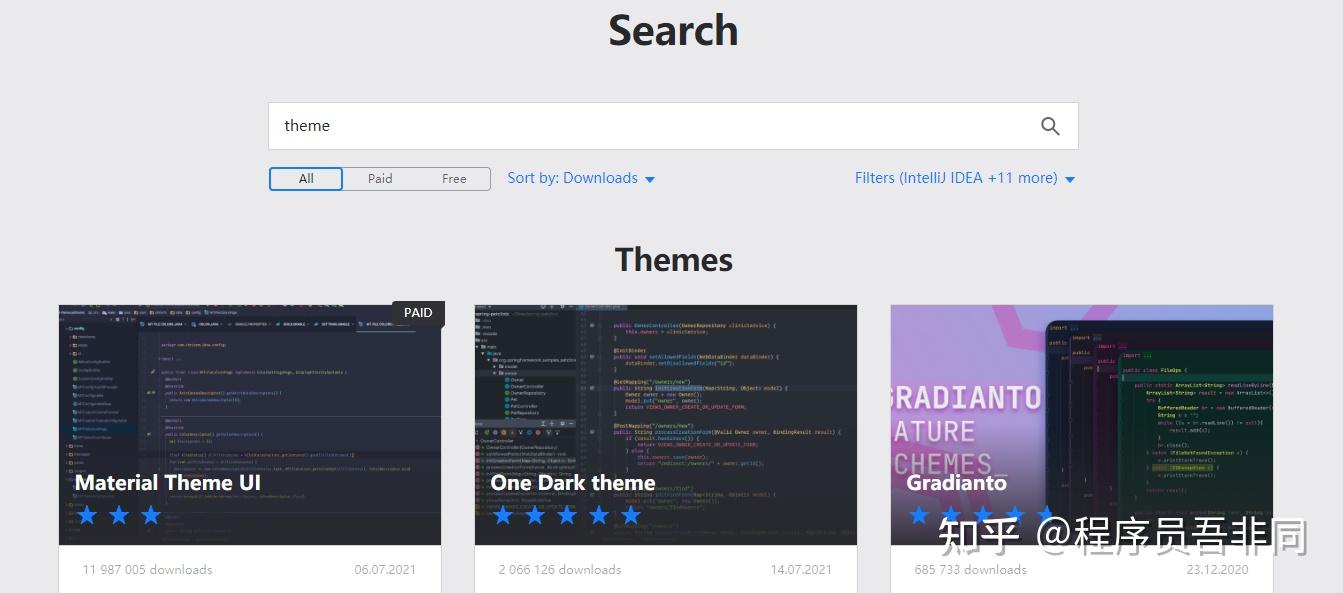This screenshot has width=1343, height=593.
Task: Click the PAID badge on Material Theme UI
Action: pos(417,312)
